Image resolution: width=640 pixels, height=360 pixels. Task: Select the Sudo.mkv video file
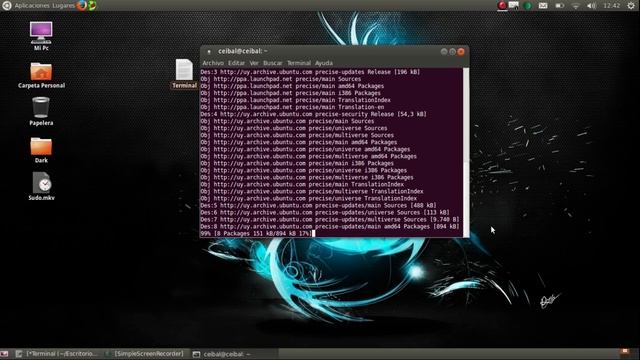tap(41, 186)
